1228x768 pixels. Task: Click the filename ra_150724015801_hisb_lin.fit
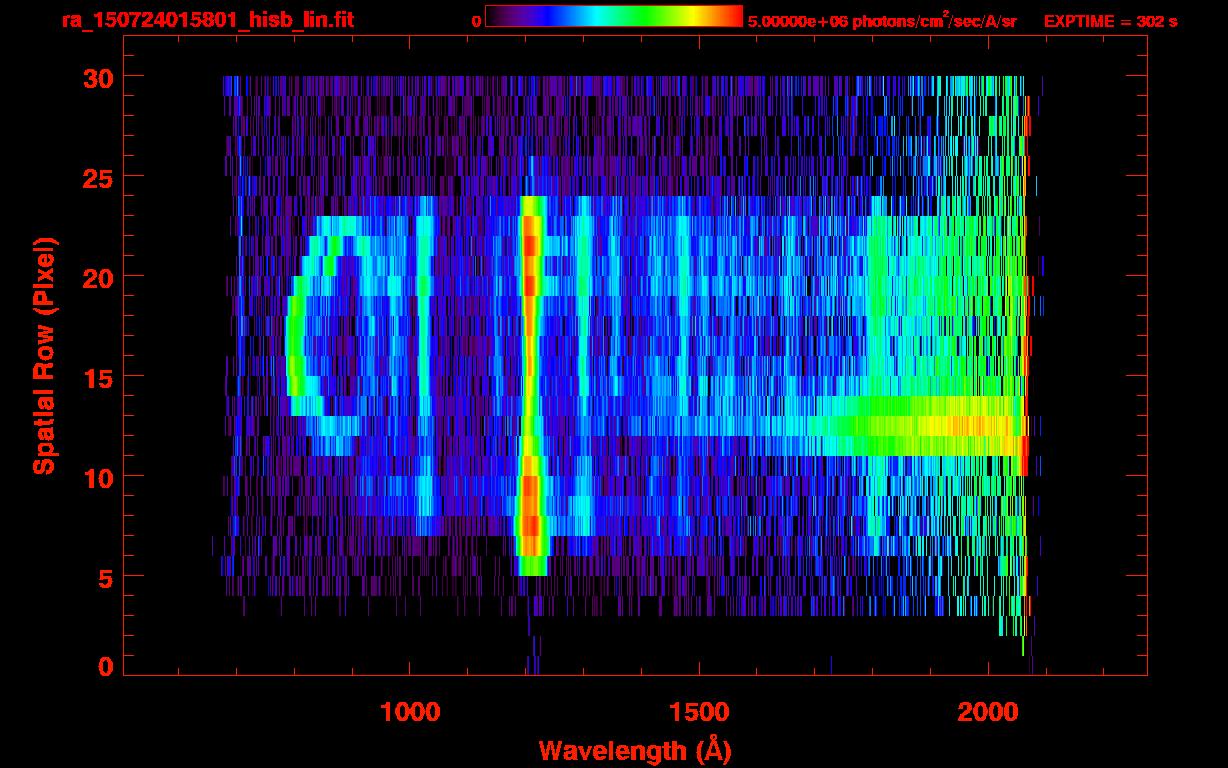[206, 20]
